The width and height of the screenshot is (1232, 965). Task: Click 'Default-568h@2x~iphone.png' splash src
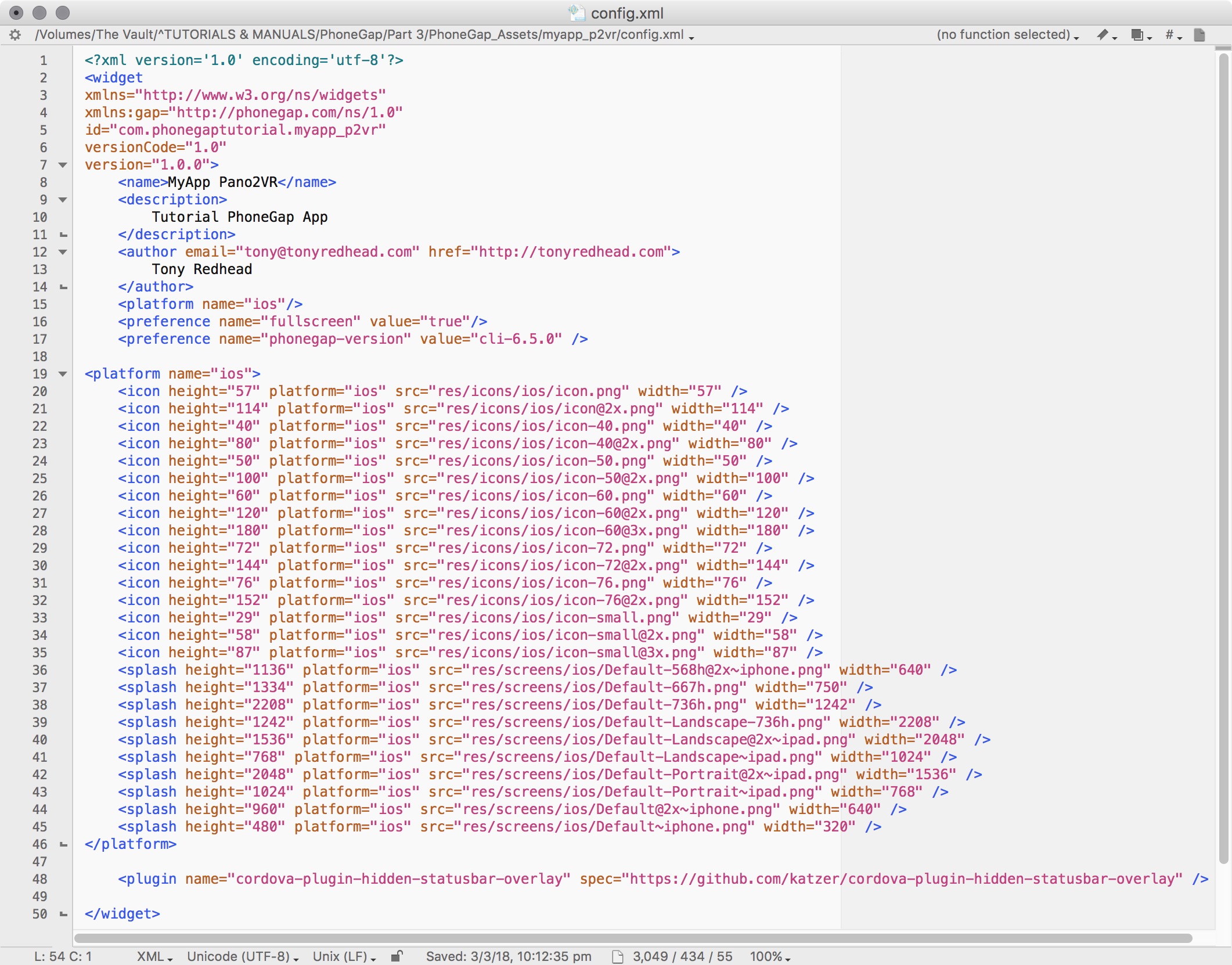[x=714, y=670]
